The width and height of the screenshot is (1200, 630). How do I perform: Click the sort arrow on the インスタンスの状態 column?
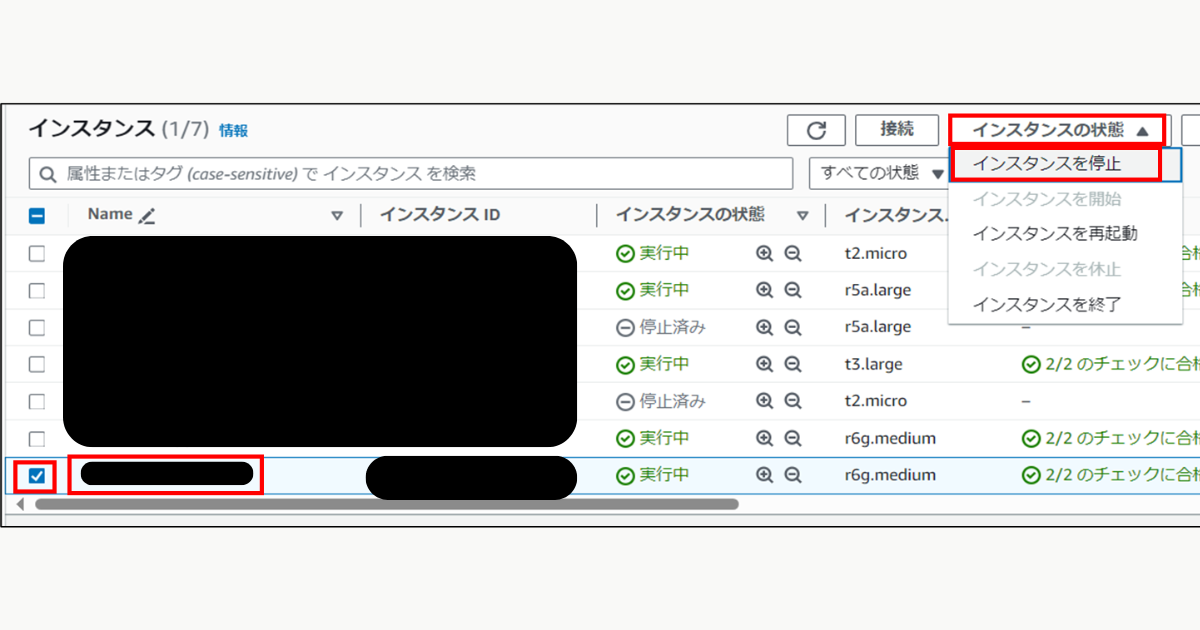805,213
